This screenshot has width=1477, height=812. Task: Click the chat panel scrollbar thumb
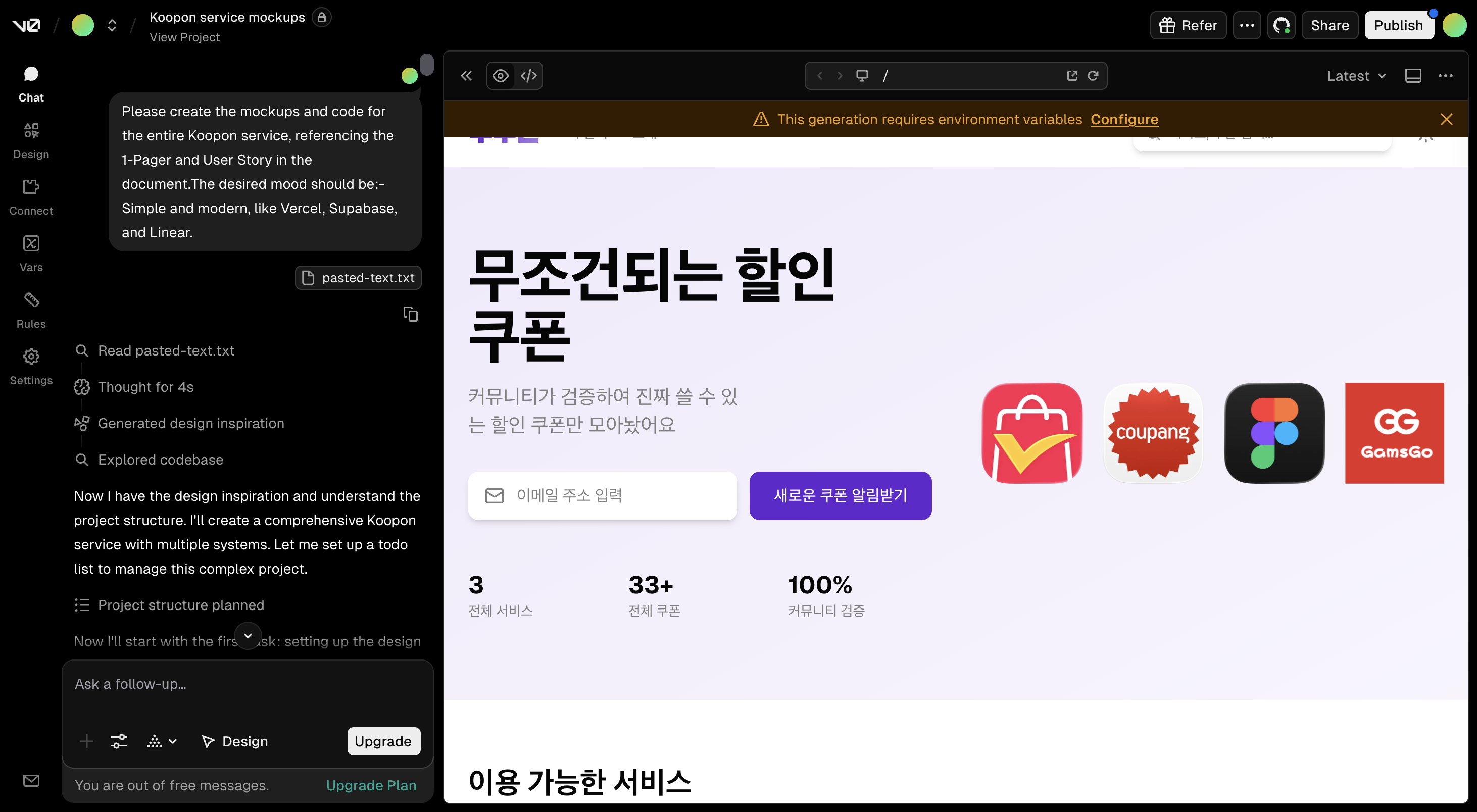coord(427,64)
